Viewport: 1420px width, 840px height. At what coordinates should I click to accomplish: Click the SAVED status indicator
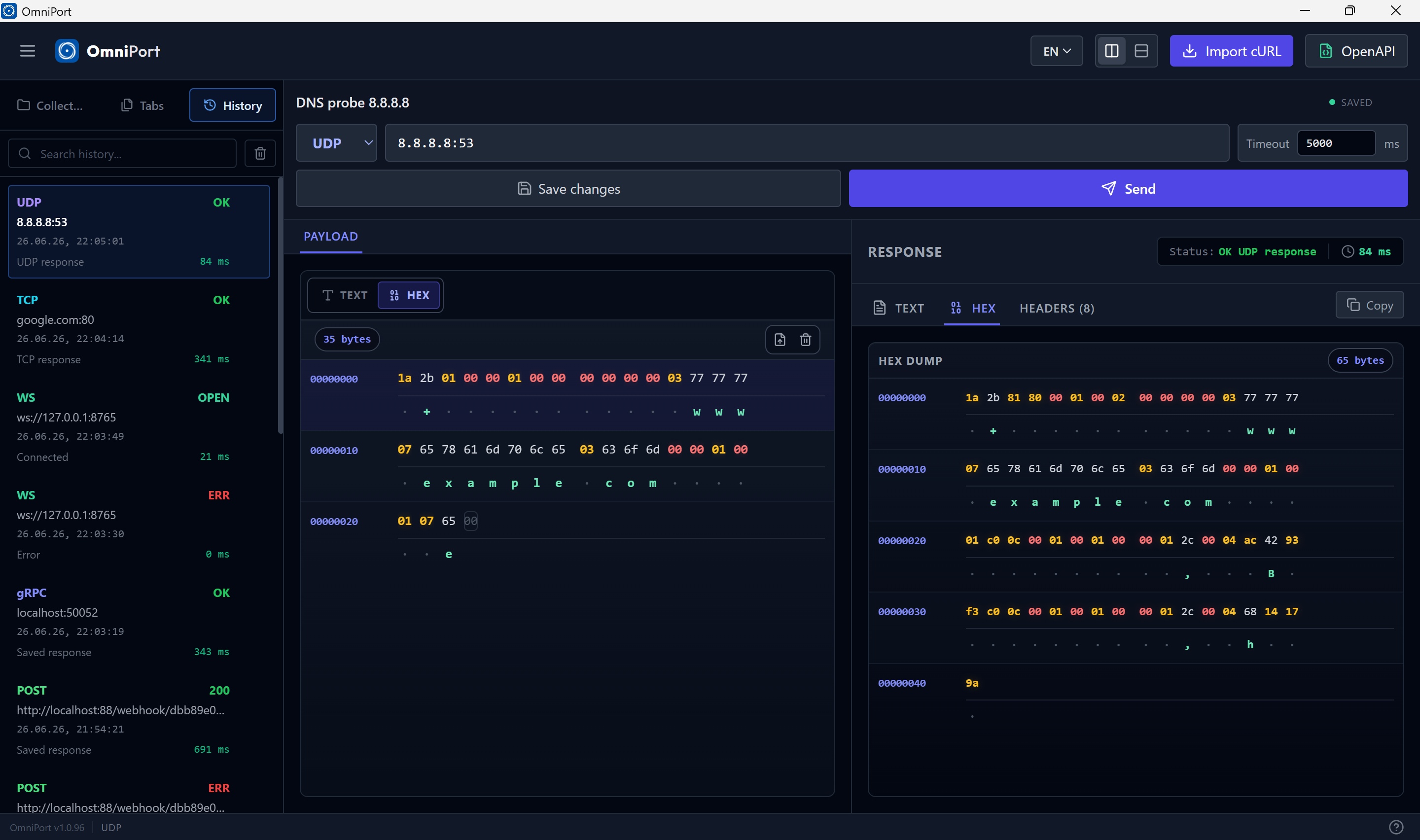pos(1350,103)
